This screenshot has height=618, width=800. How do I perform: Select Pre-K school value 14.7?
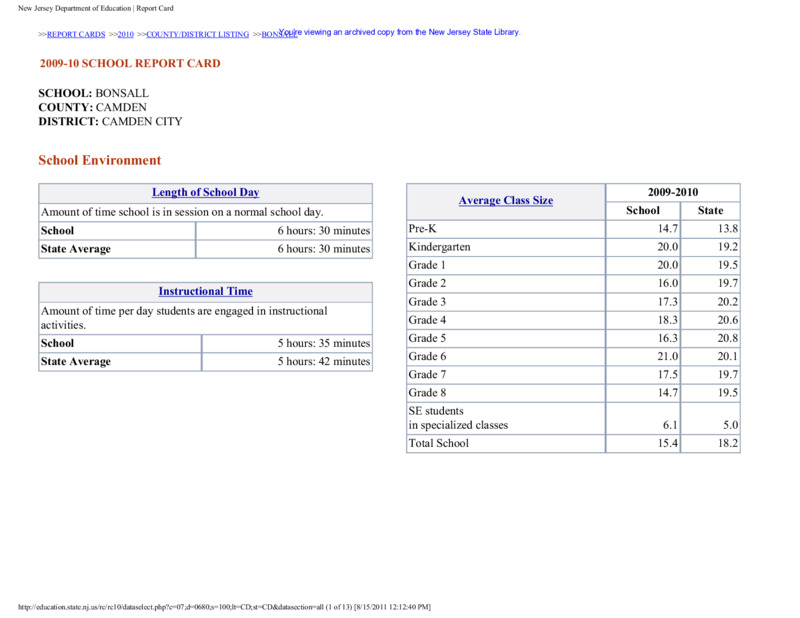[668, 229]
